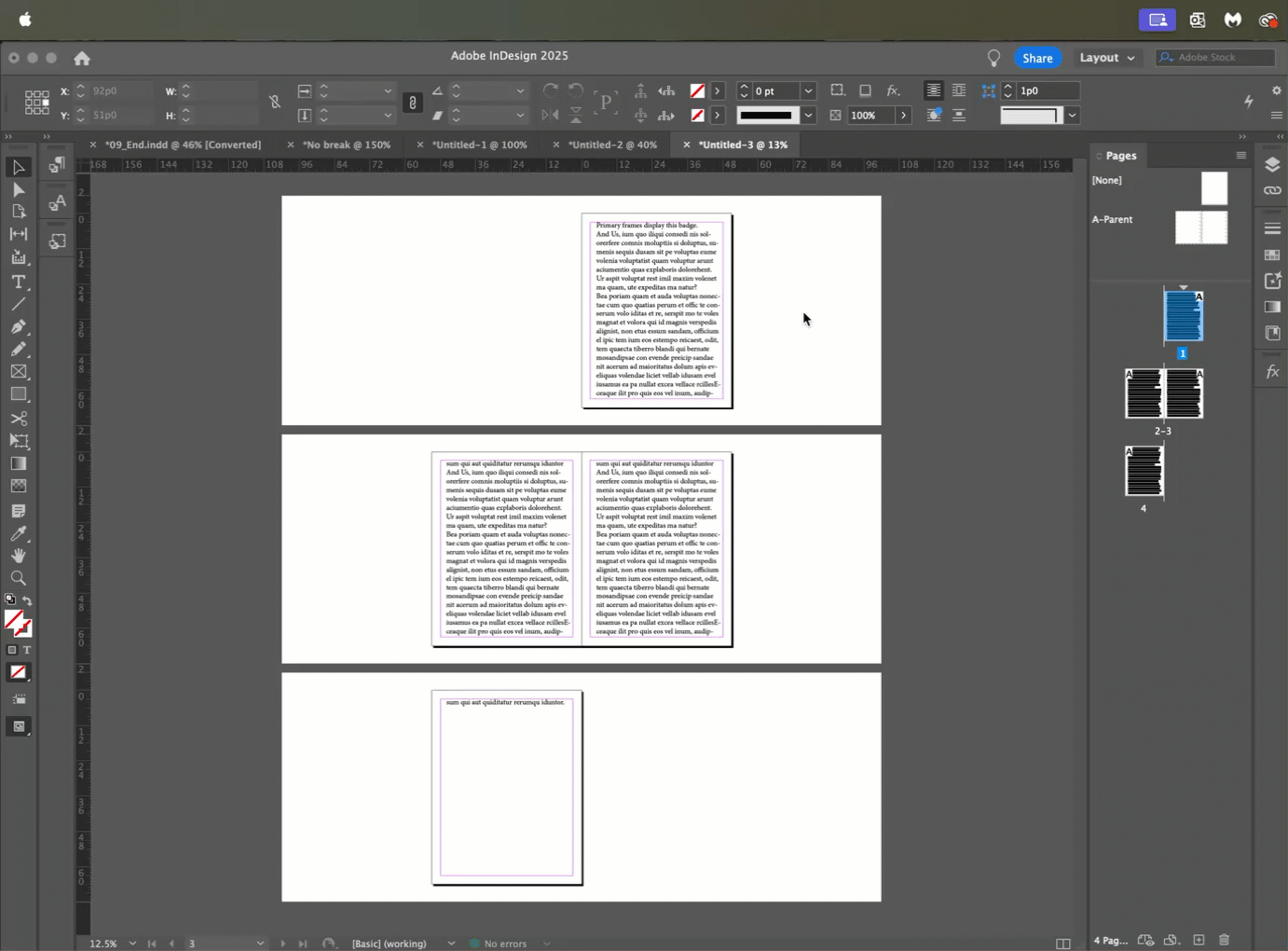Select the Page tool
The width and height of the screenshot is (1288, 951).
click(x=19, y=212)
